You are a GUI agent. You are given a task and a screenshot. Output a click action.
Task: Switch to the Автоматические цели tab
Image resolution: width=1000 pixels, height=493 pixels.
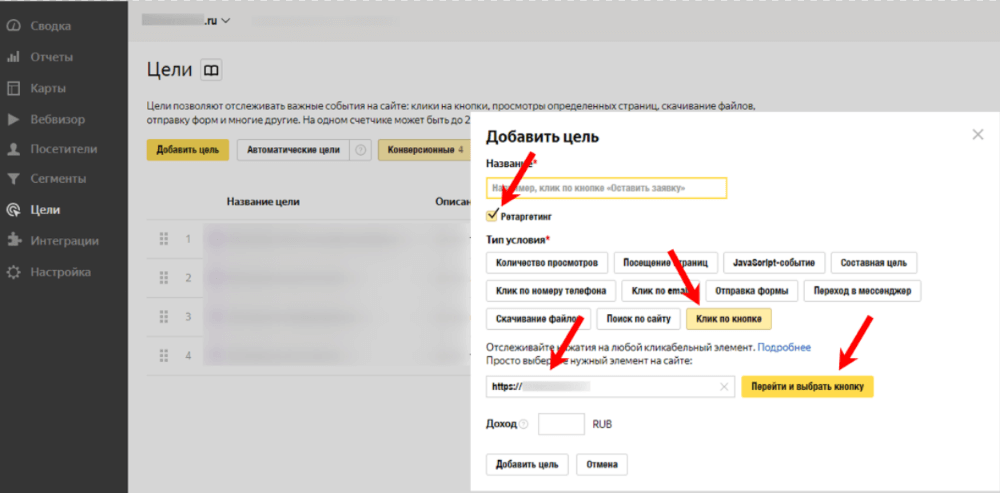click(x=293, y=150)
